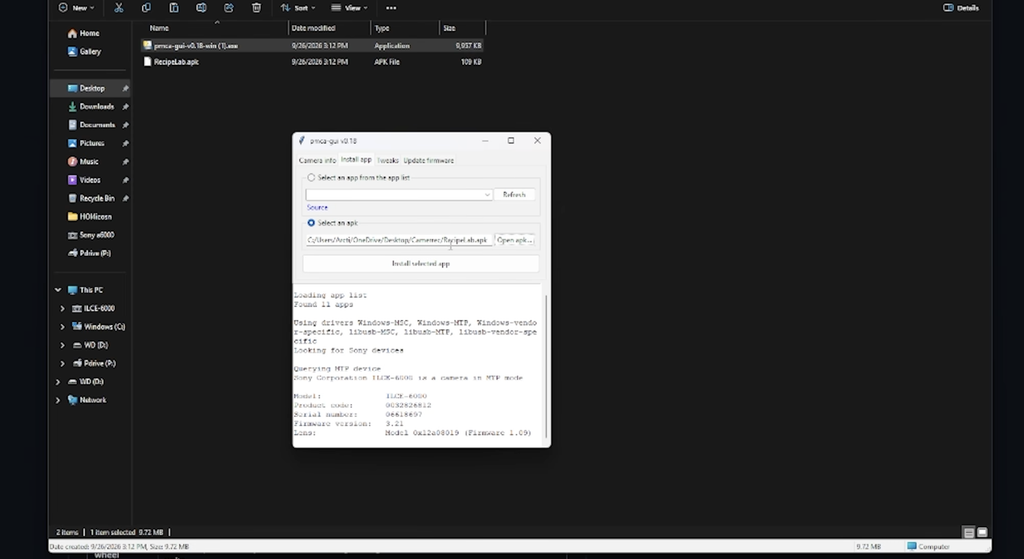Open the See more ellipsis menu

[391, 8]
